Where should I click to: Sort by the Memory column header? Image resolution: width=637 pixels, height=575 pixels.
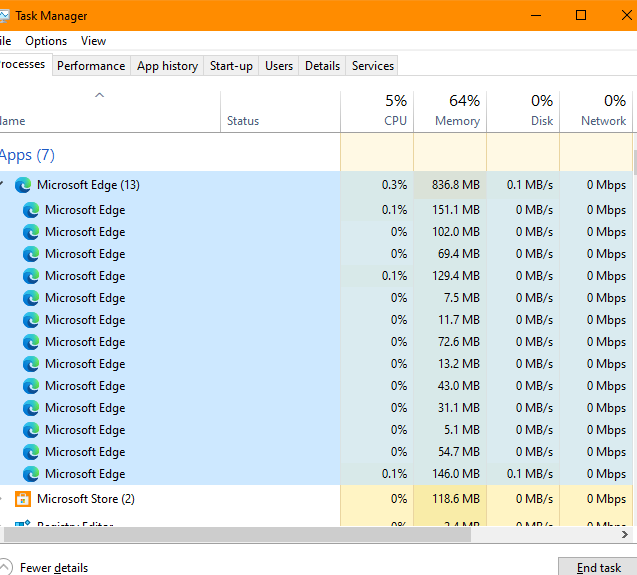tap(450, 111)
